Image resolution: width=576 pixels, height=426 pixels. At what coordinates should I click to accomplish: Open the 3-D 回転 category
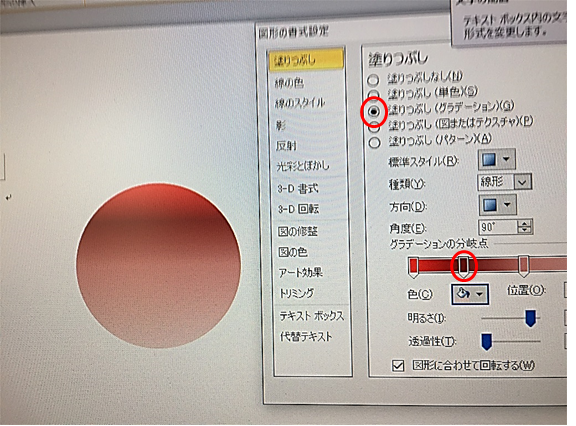[x=298, y=209]
